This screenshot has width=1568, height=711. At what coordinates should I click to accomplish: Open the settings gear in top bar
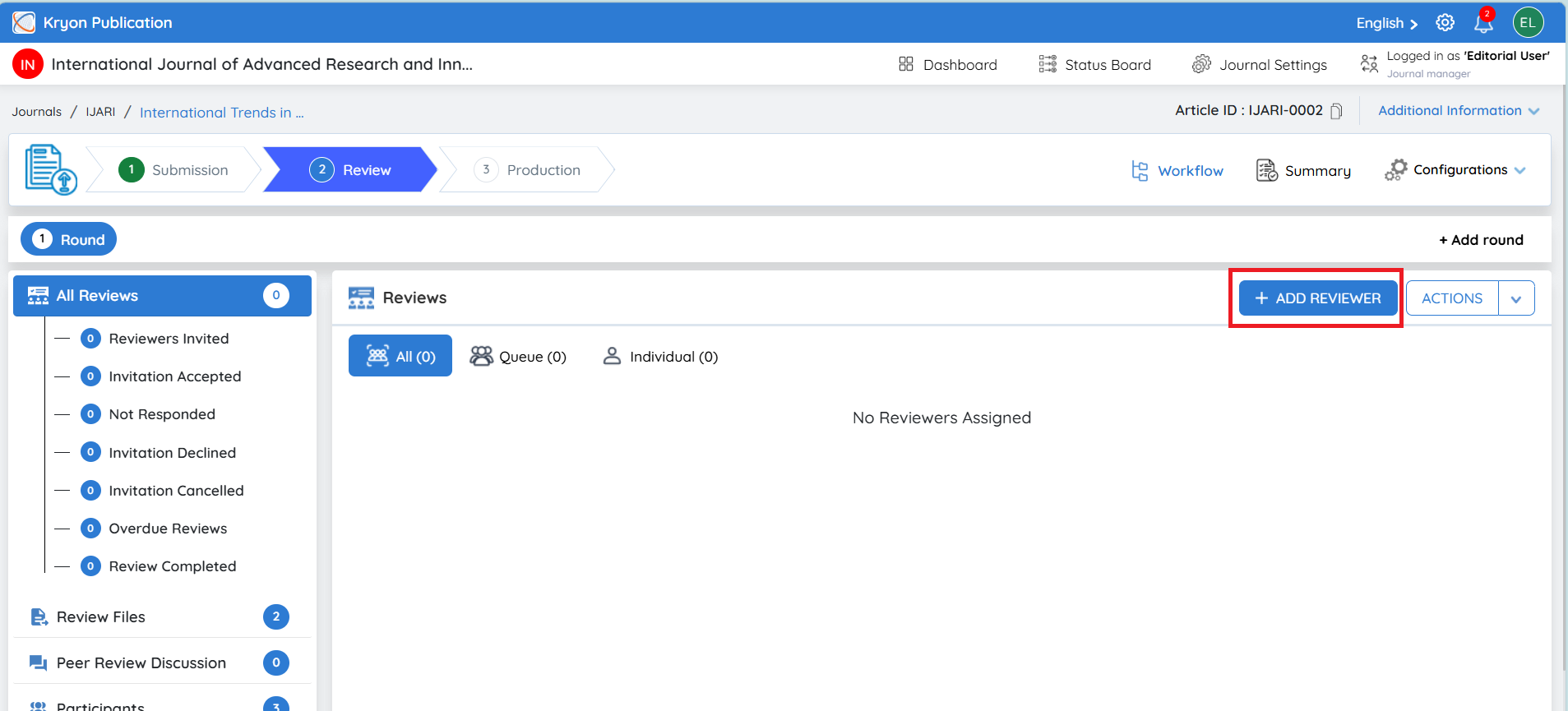(x=1445, y=22)
